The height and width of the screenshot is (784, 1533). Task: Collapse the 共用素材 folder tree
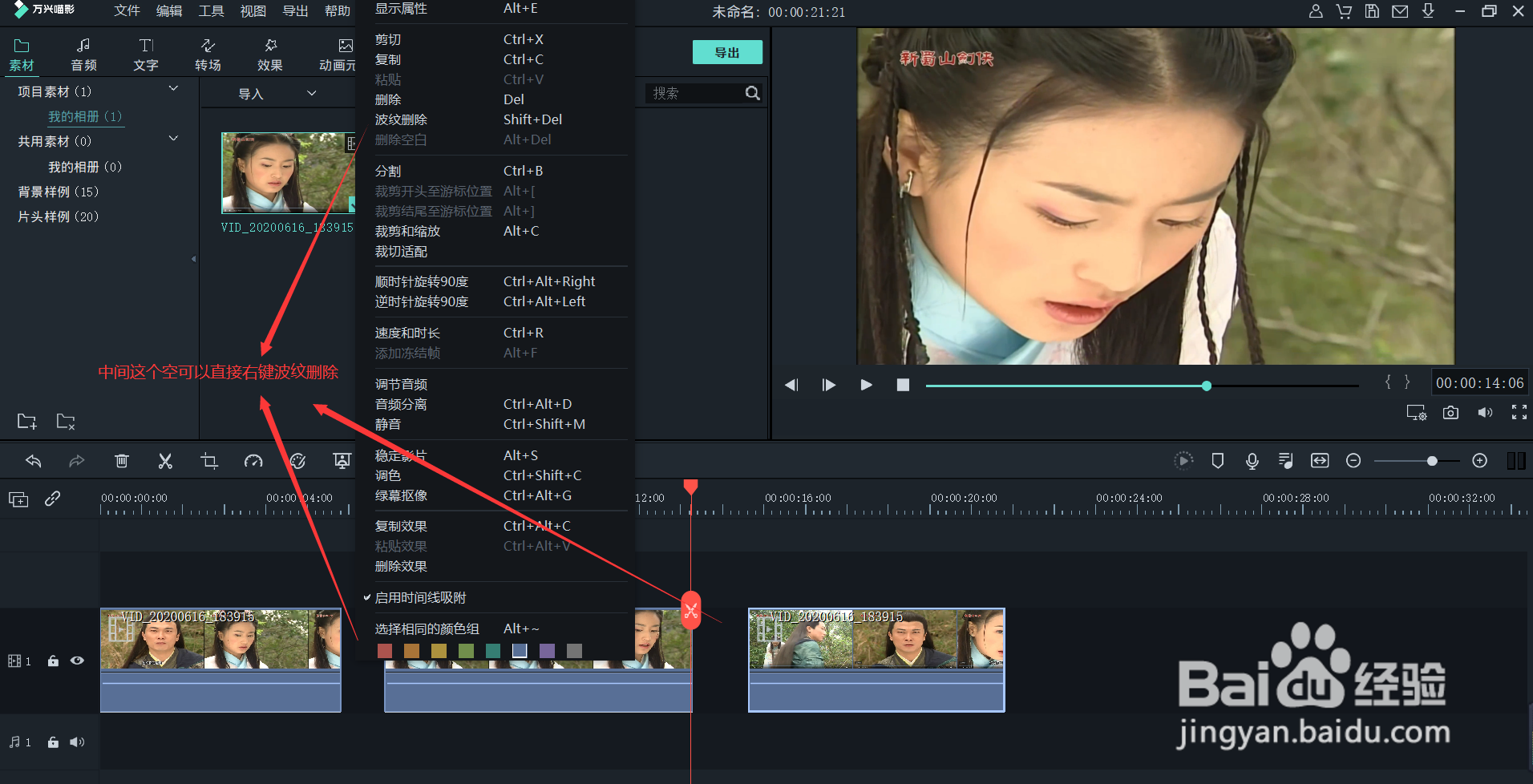(173, 139)
